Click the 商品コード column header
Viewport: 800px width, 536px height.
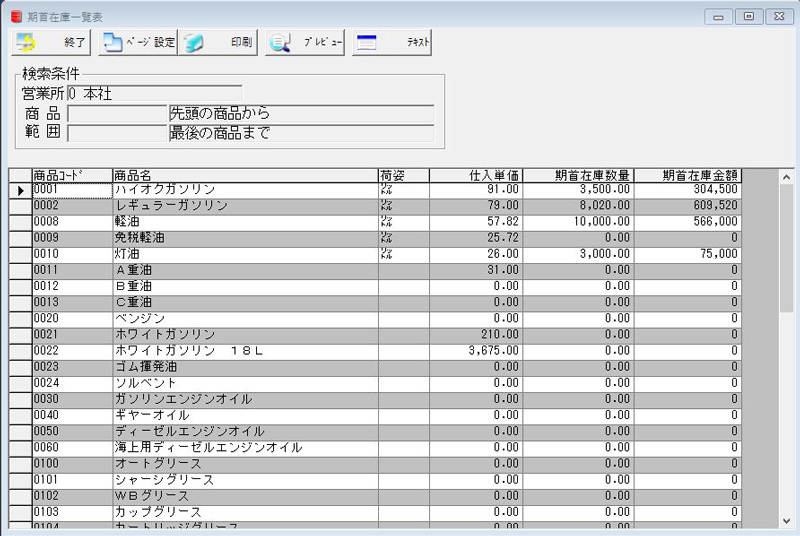(x=71, y=175)
